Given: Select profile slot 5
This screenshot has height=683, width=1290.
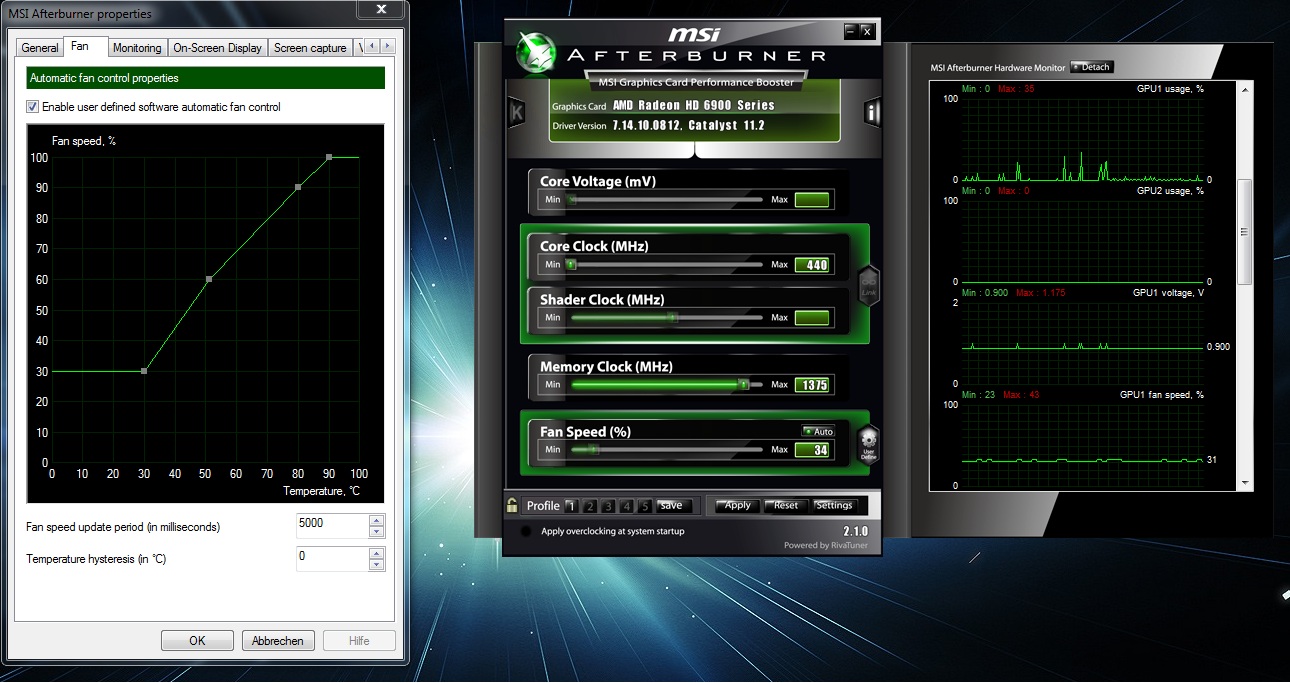Looking at the screenshot, I should click(x=644, y=506).
